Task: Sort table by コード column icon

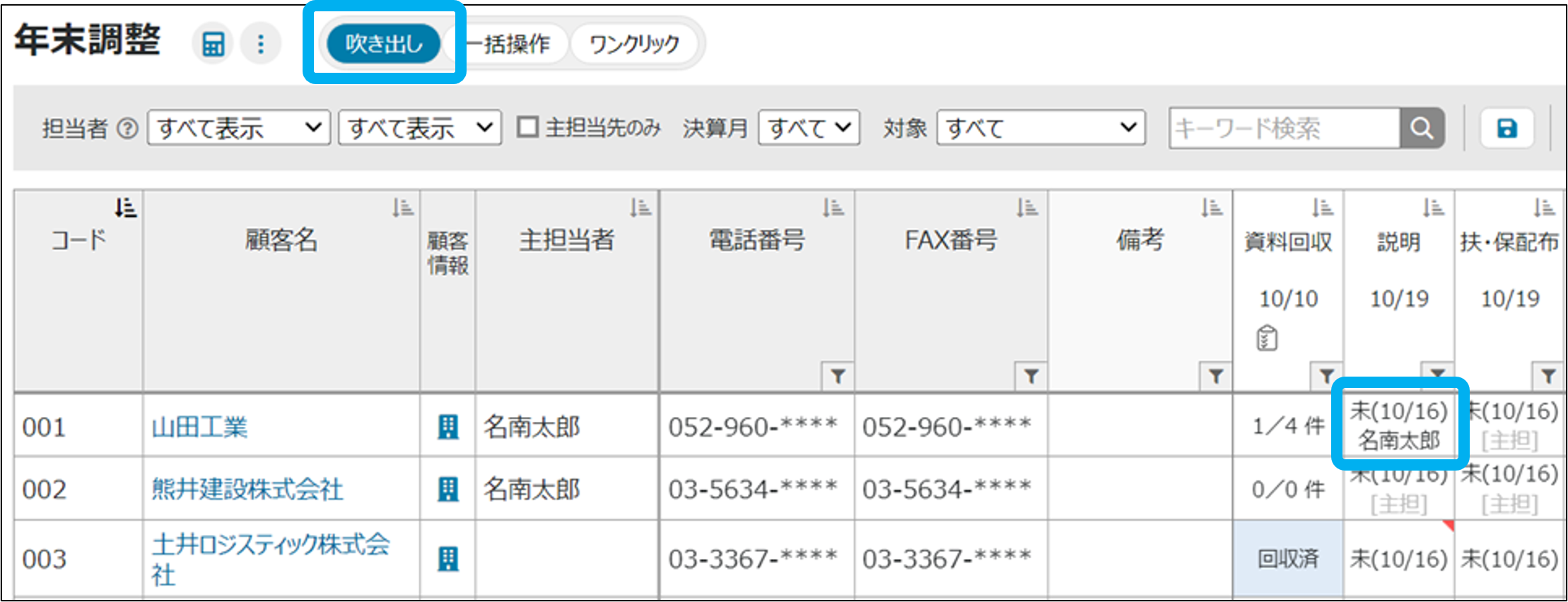Action: click(x=125, y=208)
